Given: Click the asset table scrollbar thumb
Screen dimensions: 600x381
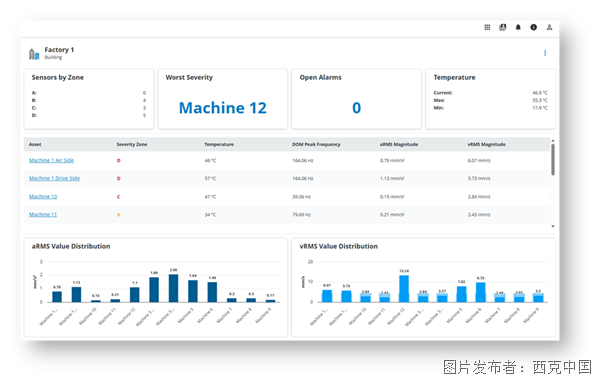Looking at the screenshot, I should click(x=553, y=160).
